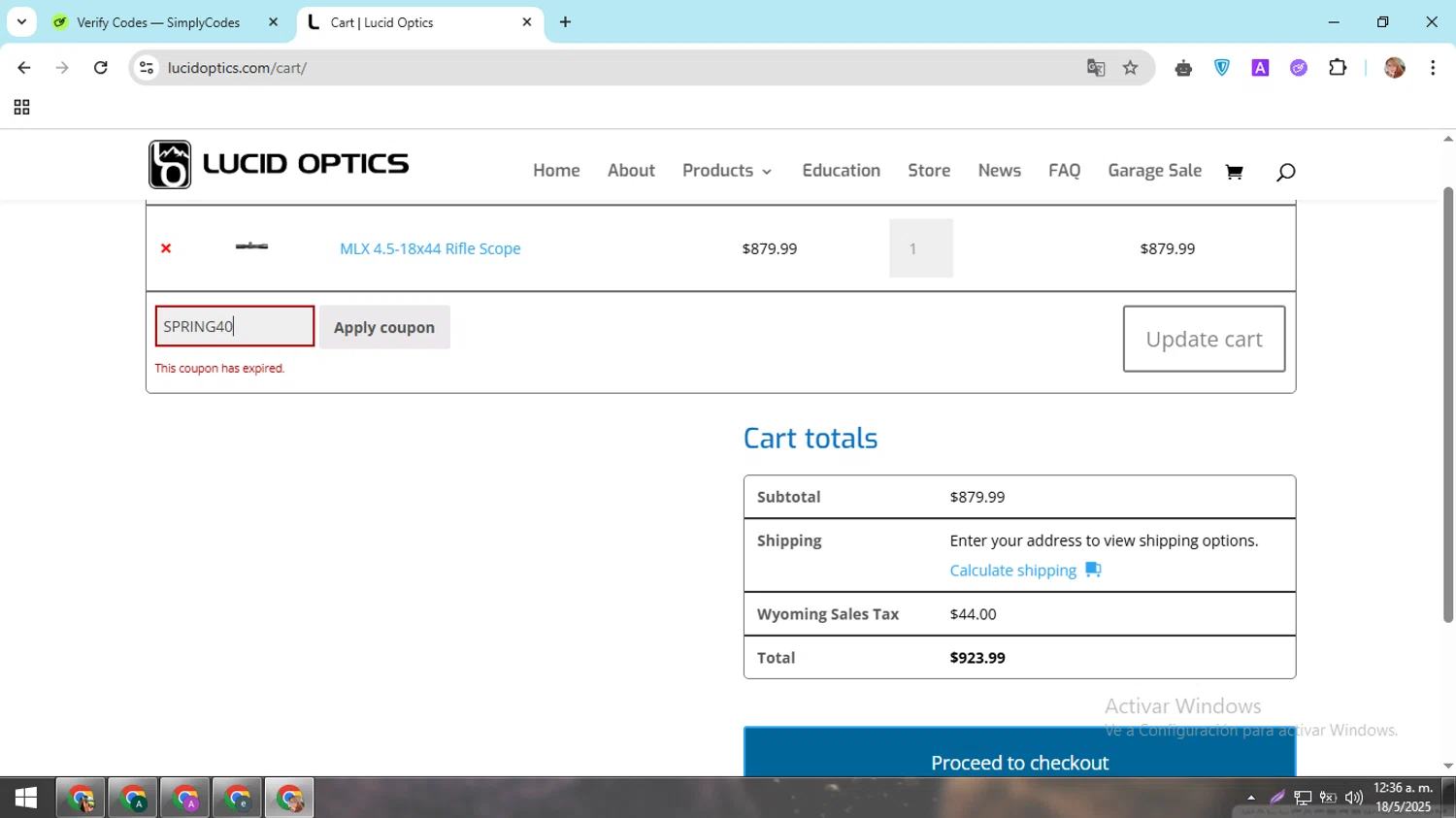The height and width of the screenshot is (818, 1456).
Task: Go back with the browser back arrow
Action: click(x=24, y=68)
